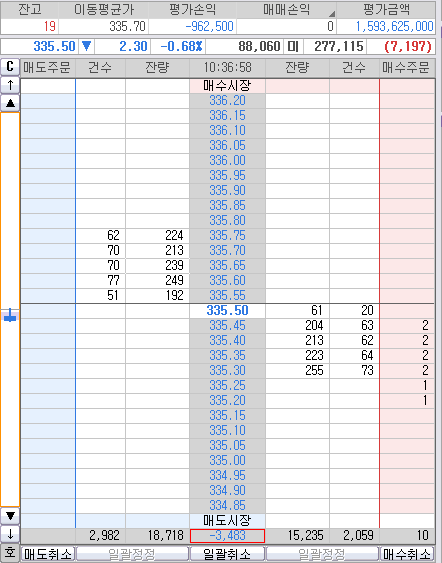Image resolution: width=442 pixels, height=563 pixels.
Task: Click the price 335.35 row
Action: click(227, 355)
